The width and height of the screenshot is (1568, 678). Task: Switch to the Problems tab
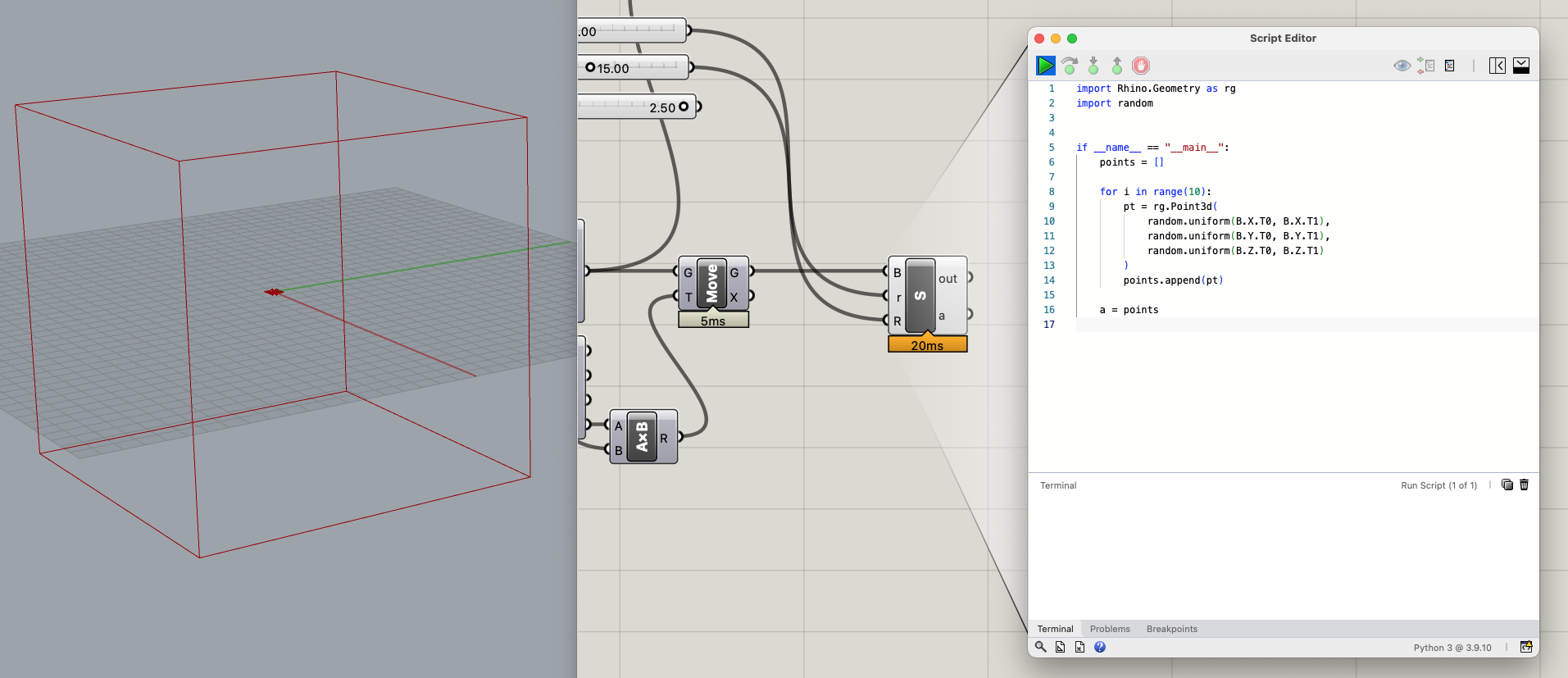pyautogui.click(x=1110, y=629)
